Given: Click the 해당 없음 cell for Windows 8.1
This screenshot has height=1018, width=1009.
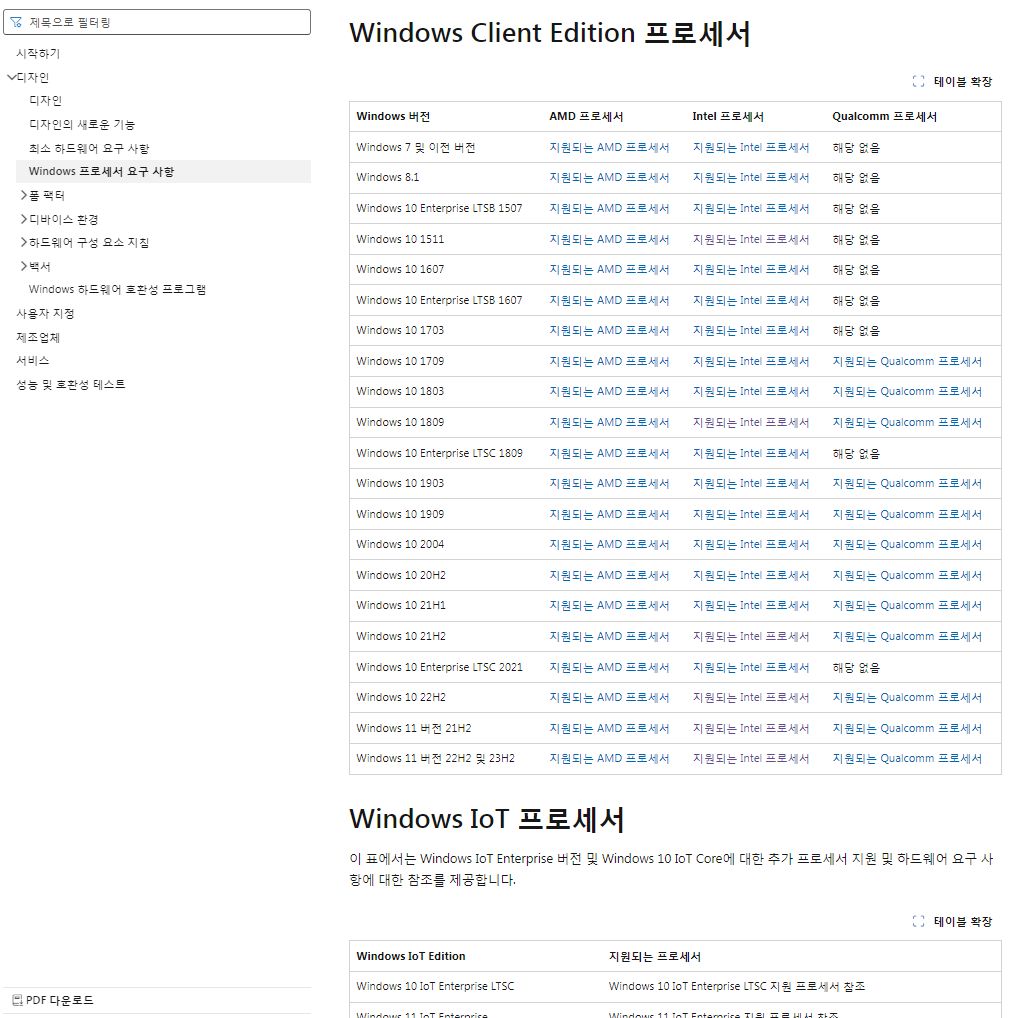Looking at the screenshot, I should point(856,177).
